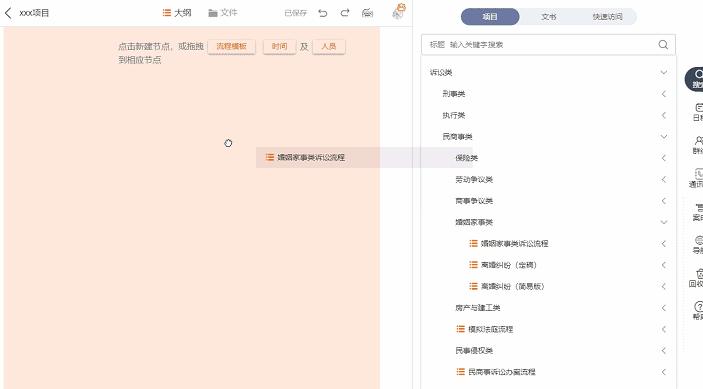Select the 房产与建工类 tree item
The width and height of the screenshot is (703, 389).
[x=477, y=307]
